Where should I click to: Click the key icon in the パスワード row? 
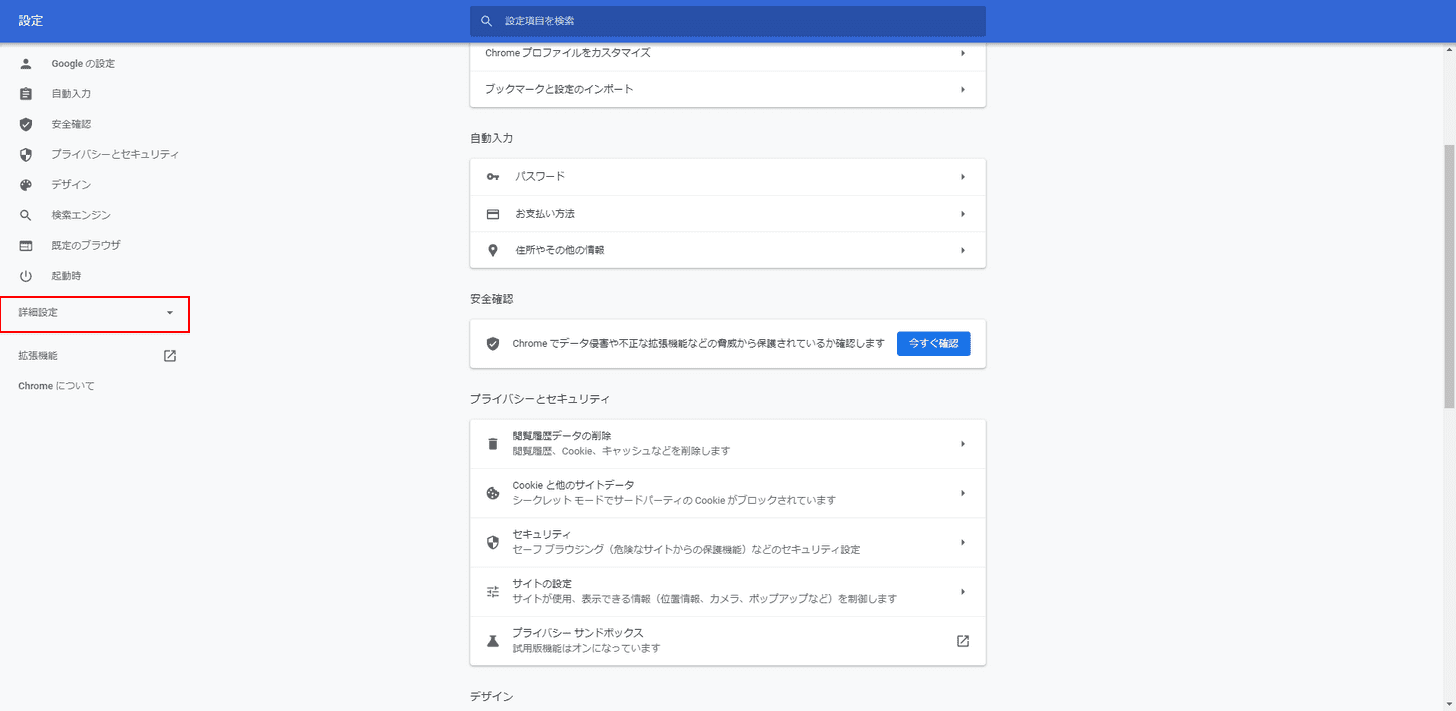pyautogui.click(x=493, y=177)
